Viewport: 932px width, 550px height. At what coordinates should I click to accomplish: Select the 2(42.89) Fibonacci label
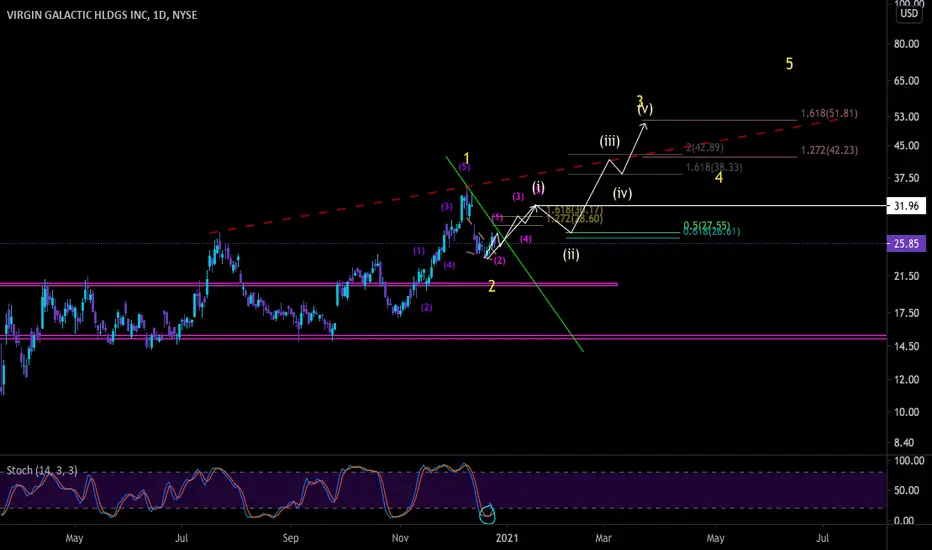click(705, 147)
